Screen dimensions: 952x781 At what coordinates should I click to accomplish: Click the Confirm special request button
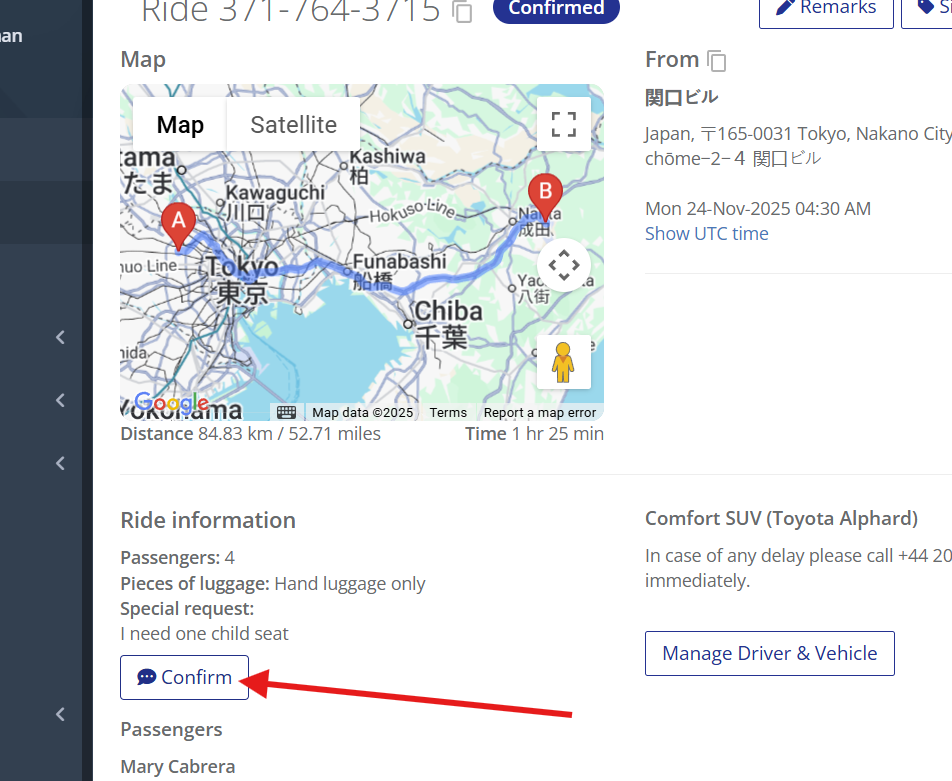pyautogui.click(x=185, y=677)
